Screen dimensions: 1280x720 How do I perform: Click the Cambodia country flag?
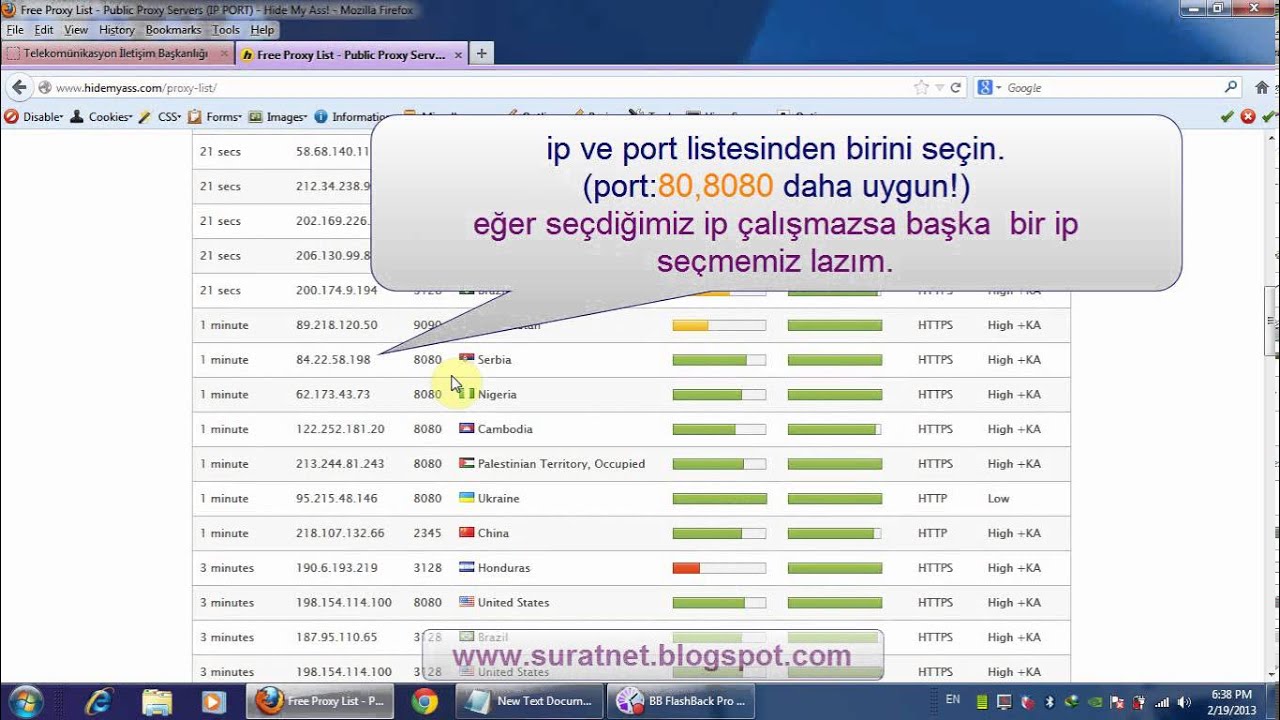click(x=466, y=428)
